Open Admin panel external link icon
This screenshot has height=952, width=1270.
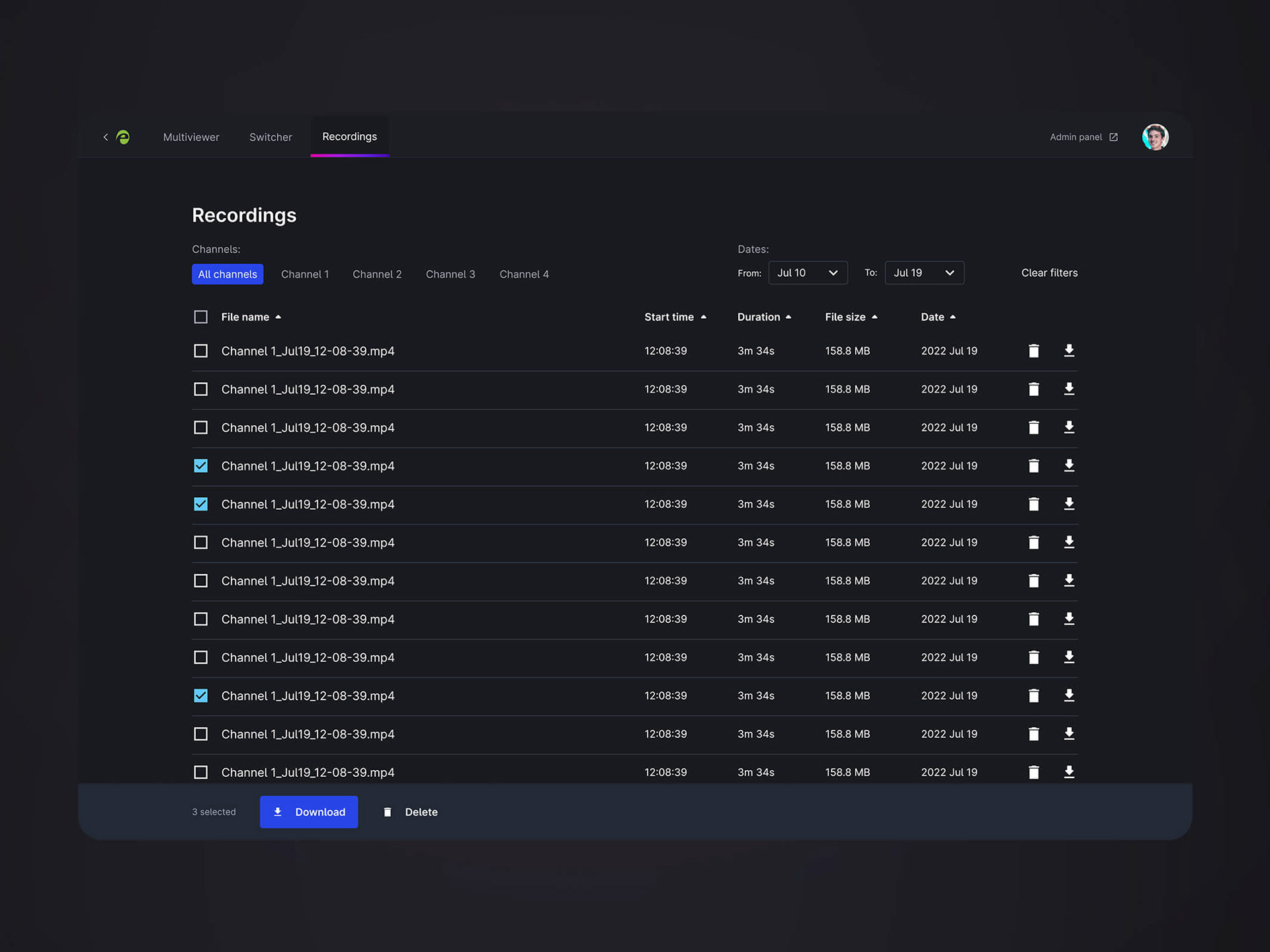[1114, 137]
